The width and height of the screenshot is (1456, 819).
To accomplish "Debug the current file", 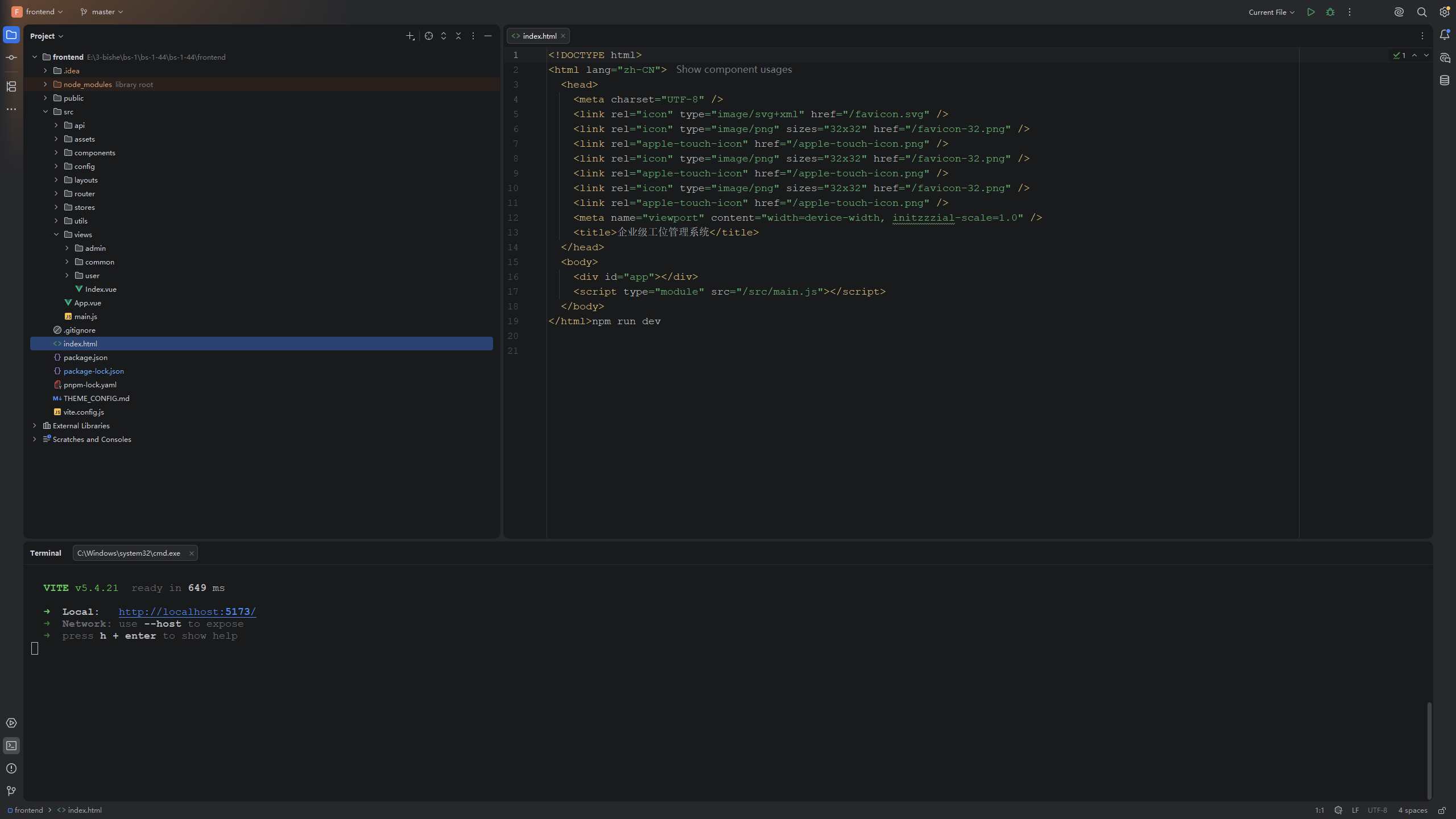I will tap(1330, 12).
